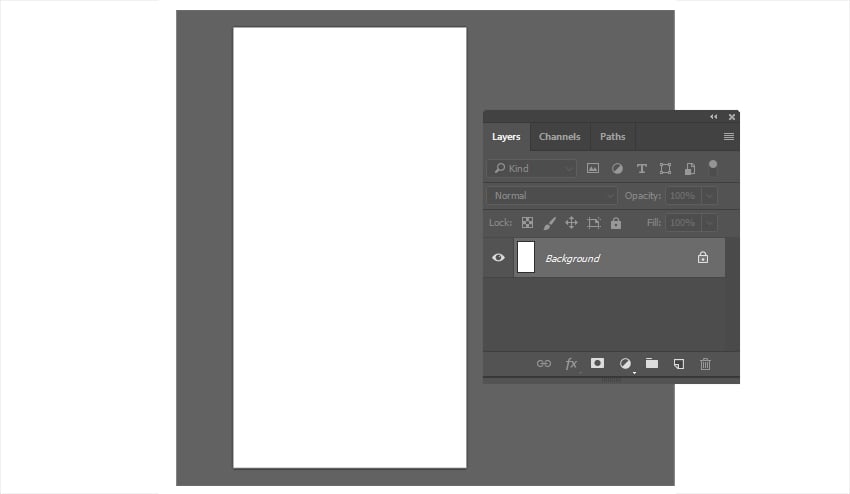Toggle layer filtering switch

click(713, 168)
